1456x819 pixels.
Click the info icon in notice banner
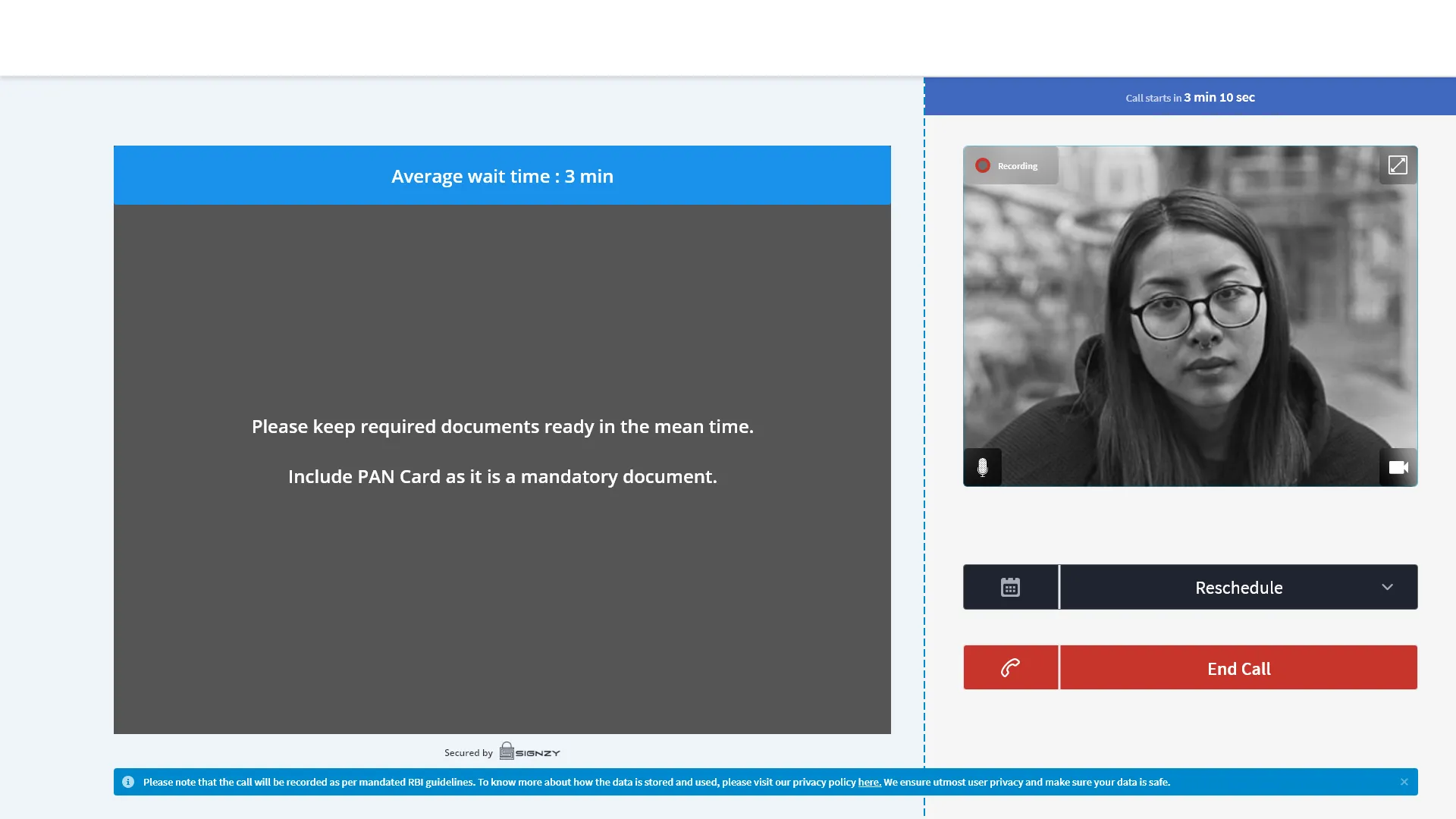coord(128,782)
